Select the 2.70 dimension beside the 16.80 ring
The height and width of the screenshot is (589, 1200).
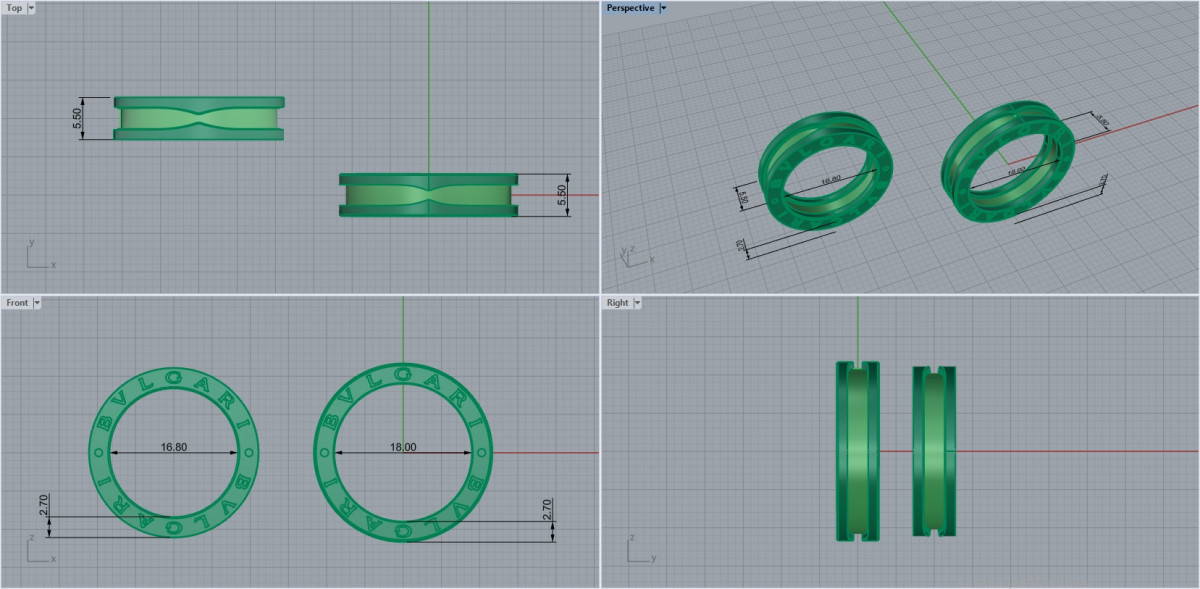click(44, 506)
